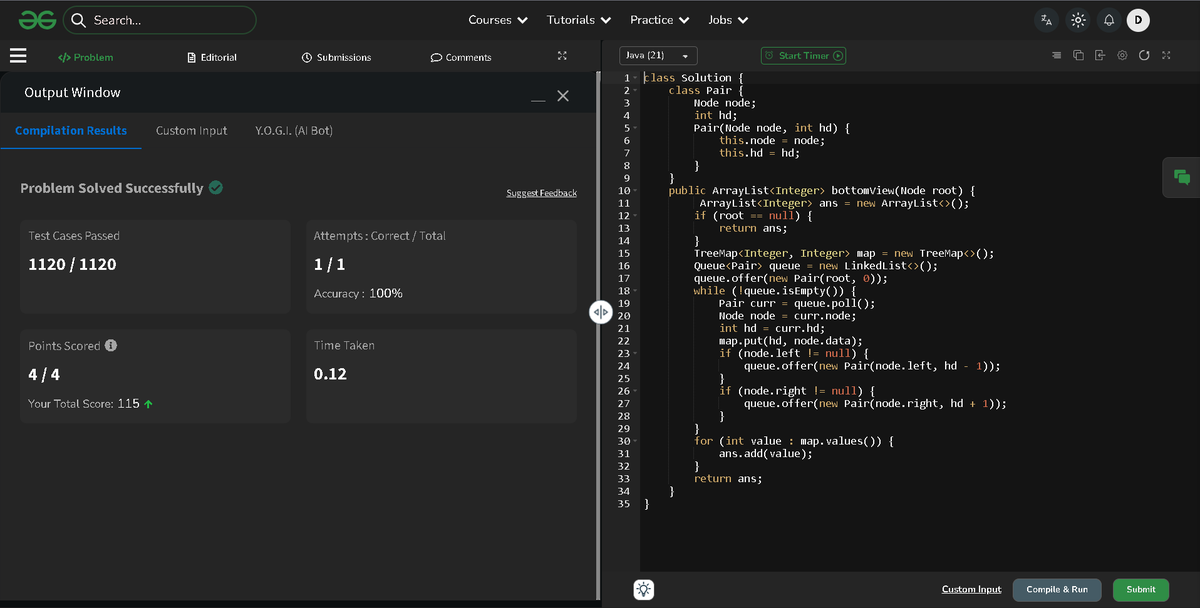Open the notifications bell
1200x608 pixels.
[x=1108, y=20]
